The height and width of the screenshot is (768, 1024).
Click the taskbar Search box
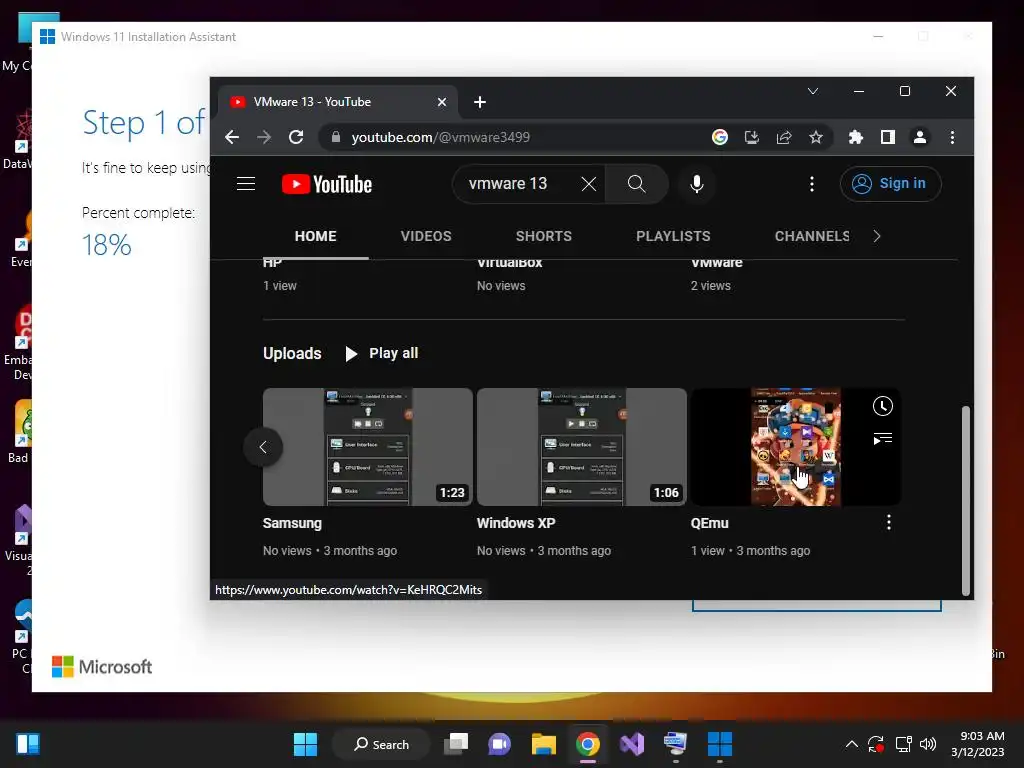(381, 744)
